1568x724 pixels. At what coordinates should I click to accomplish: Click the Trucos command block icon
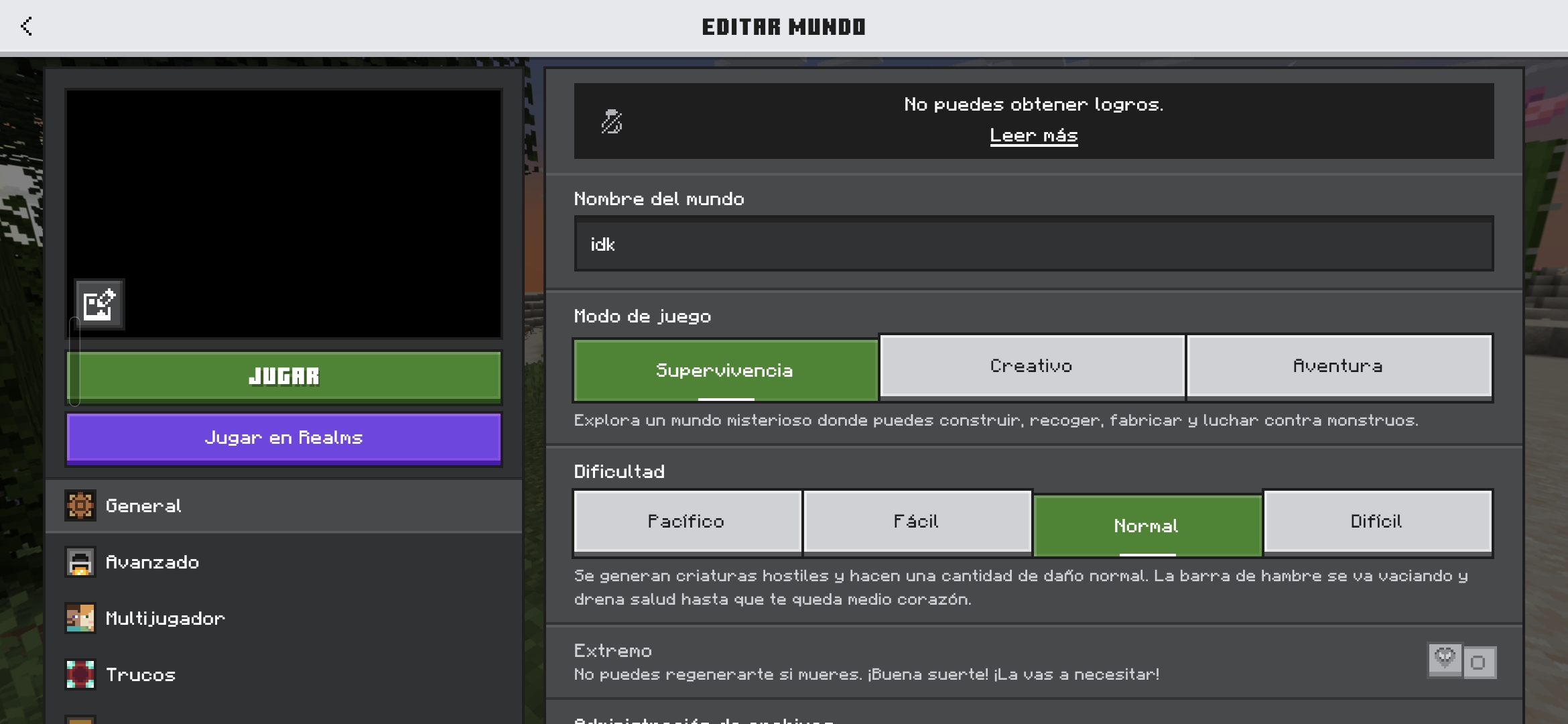80,674
